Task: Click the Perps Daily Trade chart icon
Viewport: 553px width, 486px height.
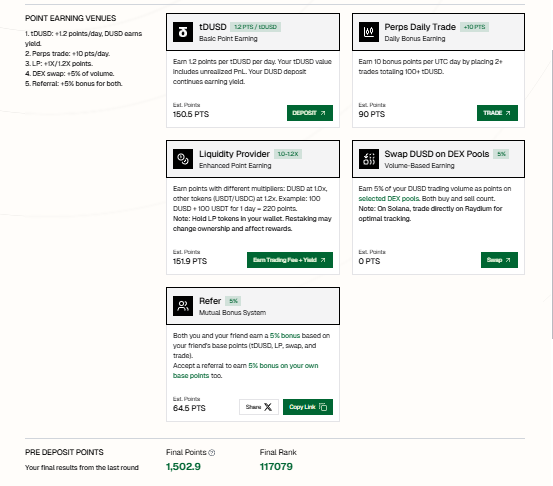Action: (x=369, y=32)
